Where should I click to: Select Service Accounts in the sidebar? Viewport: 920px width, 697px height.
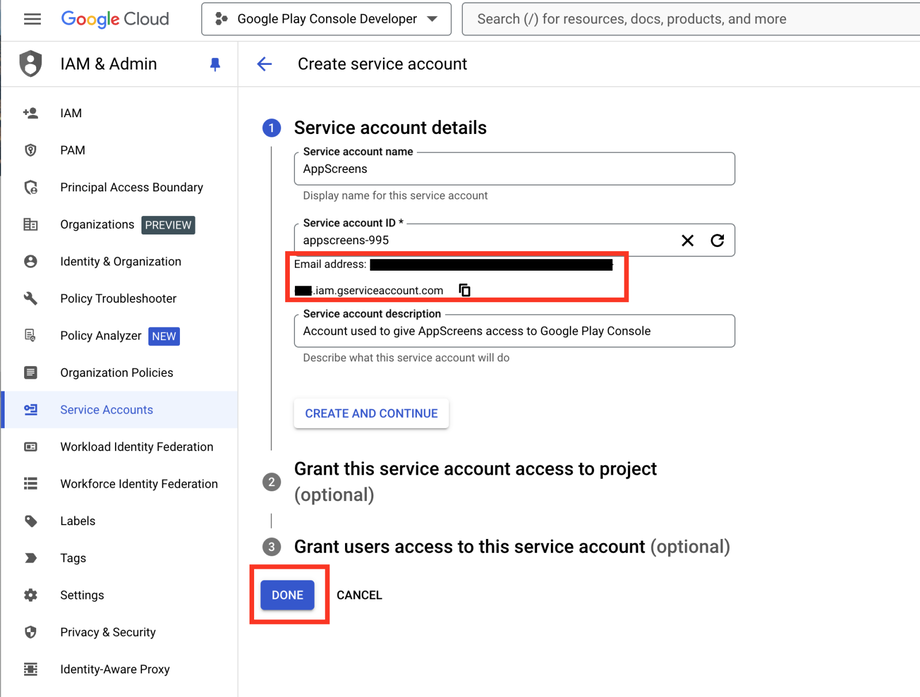(x=106, y=410)
